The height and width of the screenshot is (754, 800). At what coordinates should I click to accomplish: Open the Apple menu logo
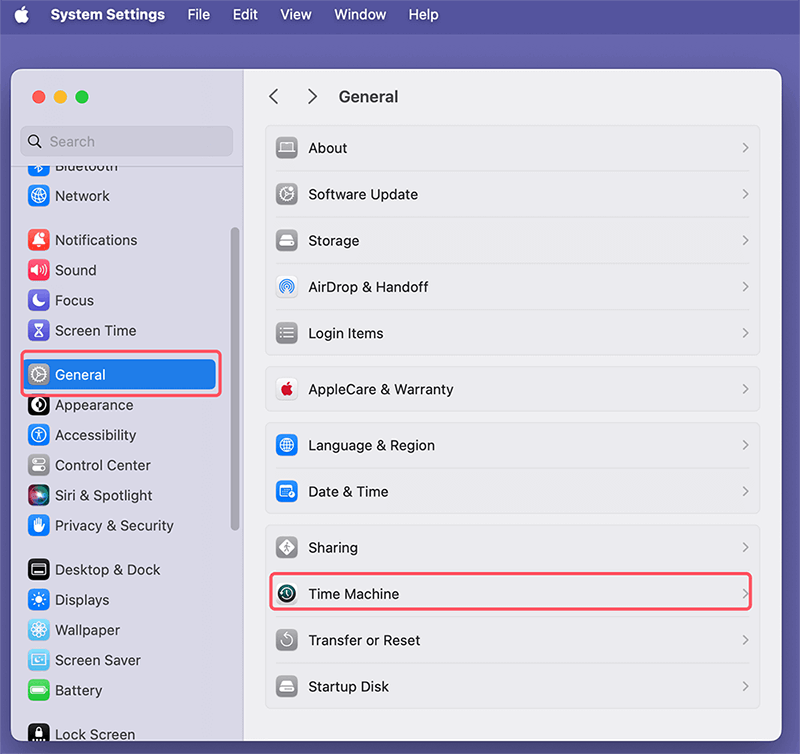click(21, 15)
